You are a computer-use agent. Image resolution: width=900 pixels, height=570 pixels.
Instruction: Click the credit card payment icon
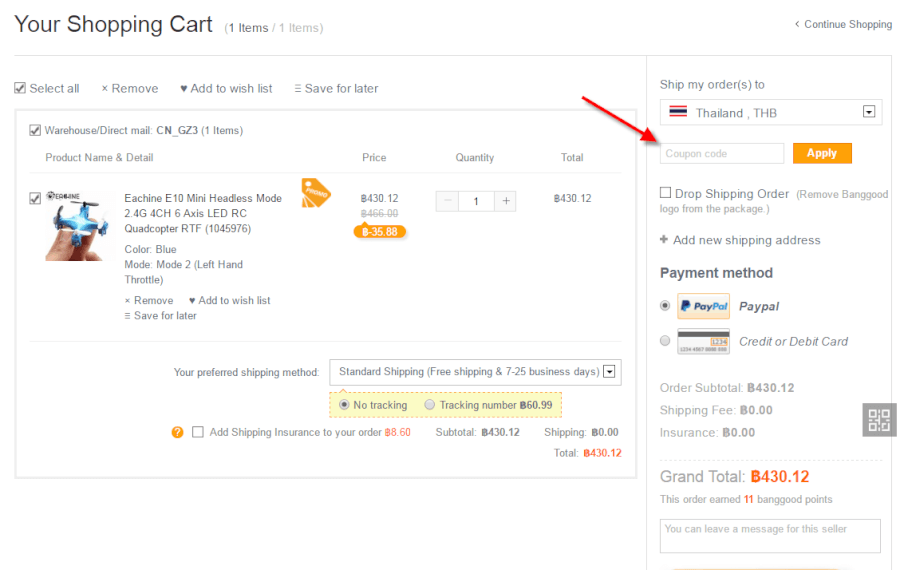703,341
